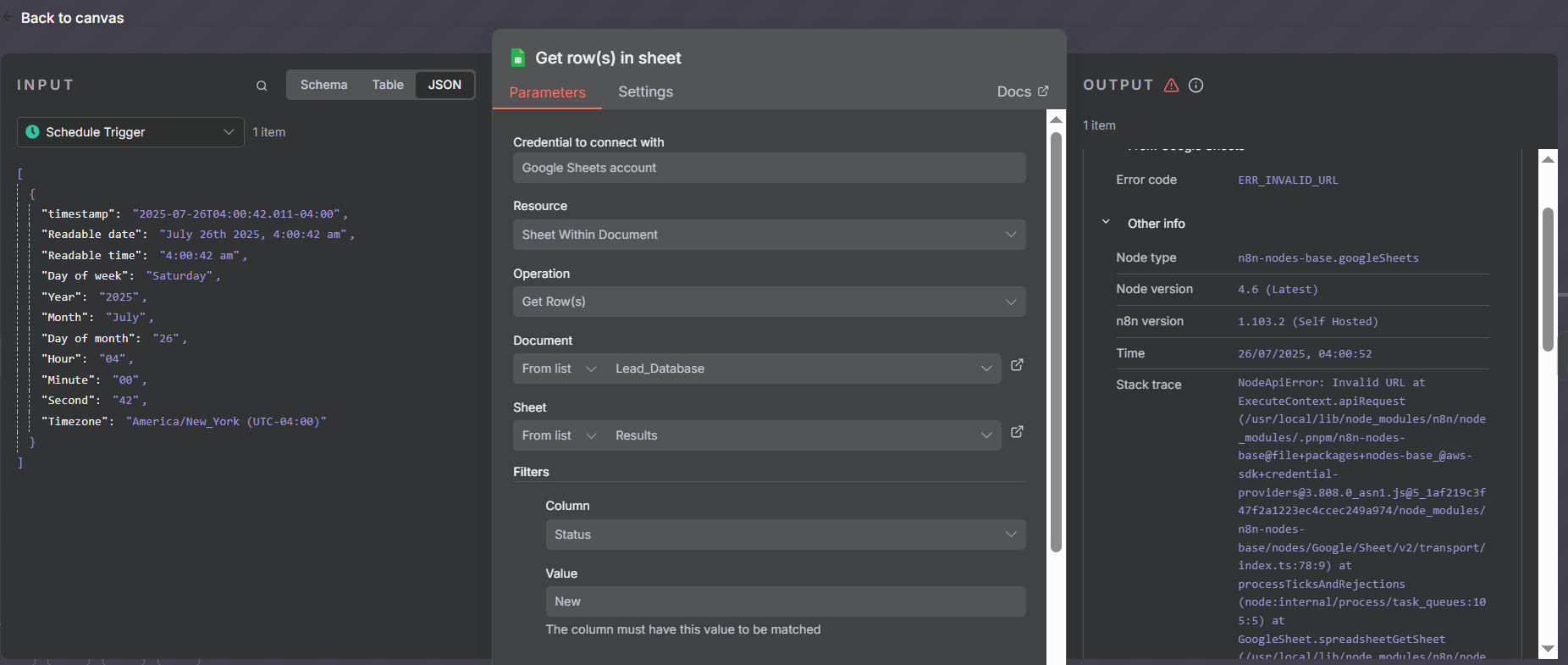Open the Results sheet selector
The image size is (1568, 665).
803,435
